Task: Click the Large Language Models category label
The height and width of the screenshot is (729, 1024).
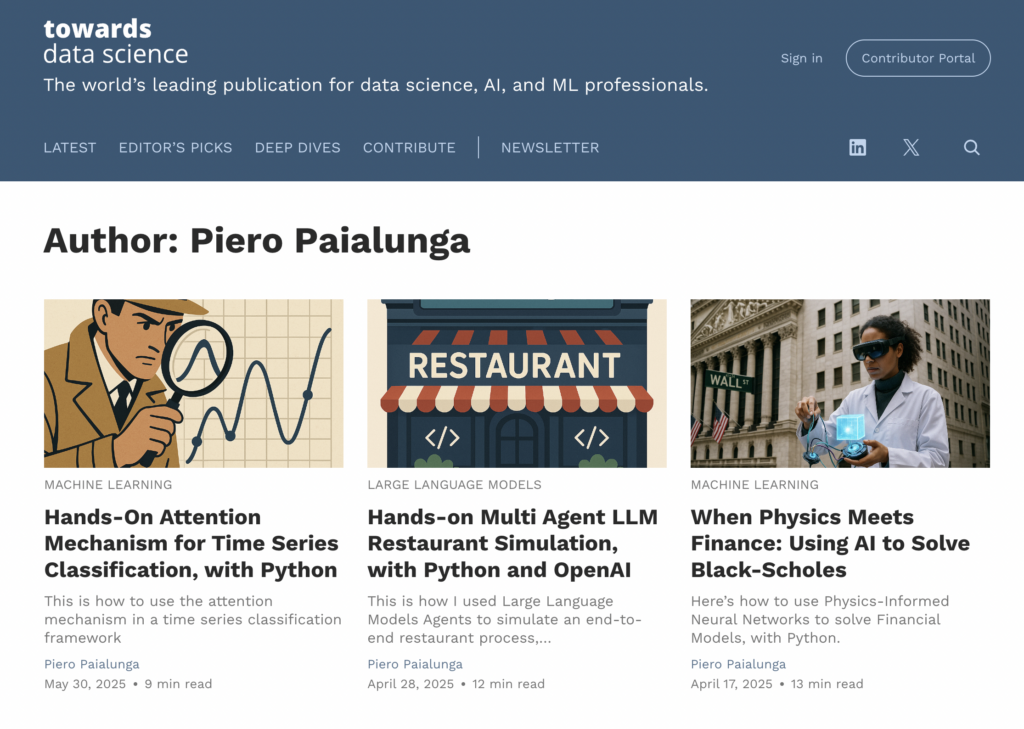Action: point(454,484)
